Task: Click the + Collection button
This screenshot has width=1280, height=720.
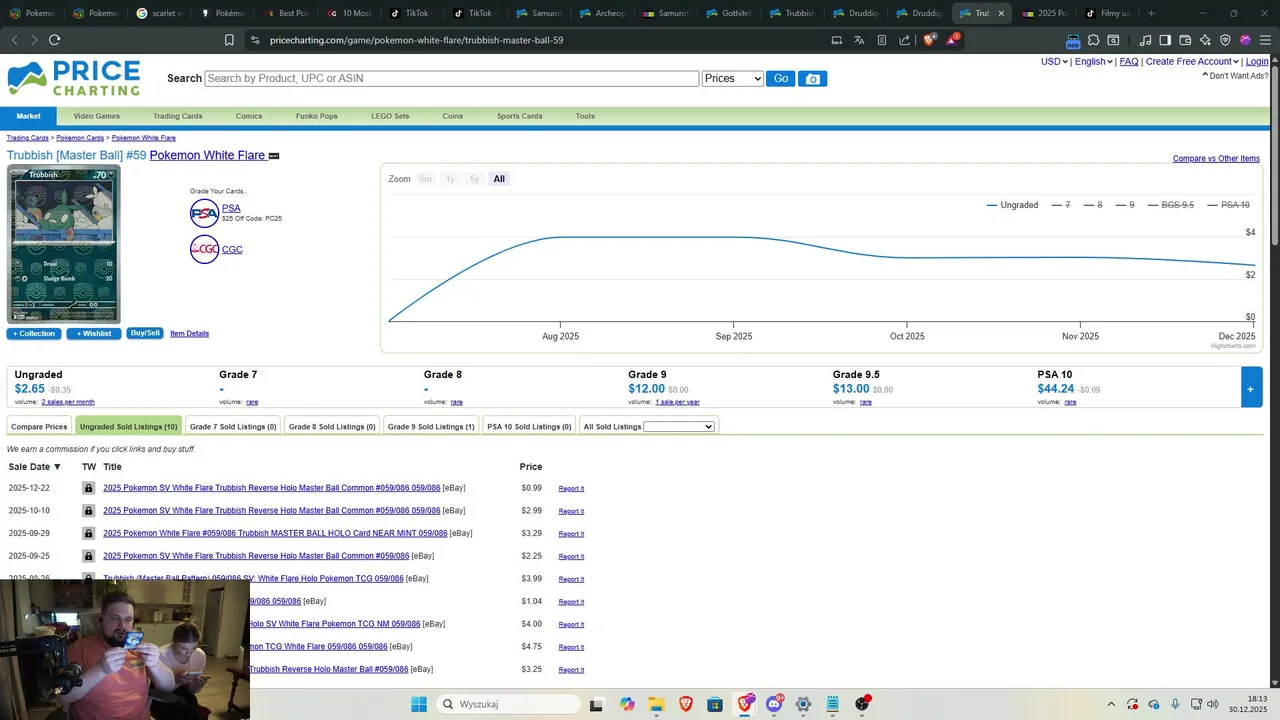Action: pyautogui.click(x=34, y=334)
